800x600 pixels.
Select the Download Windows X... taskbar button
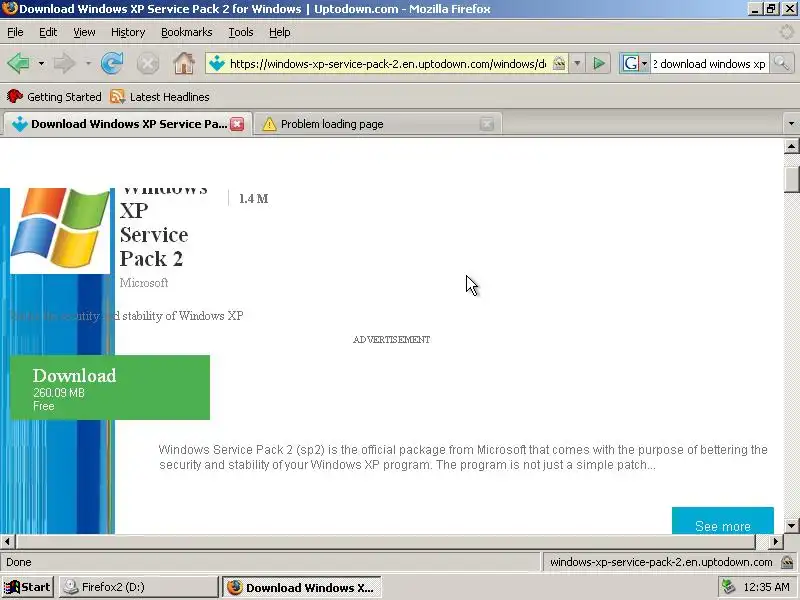[302, 587]
